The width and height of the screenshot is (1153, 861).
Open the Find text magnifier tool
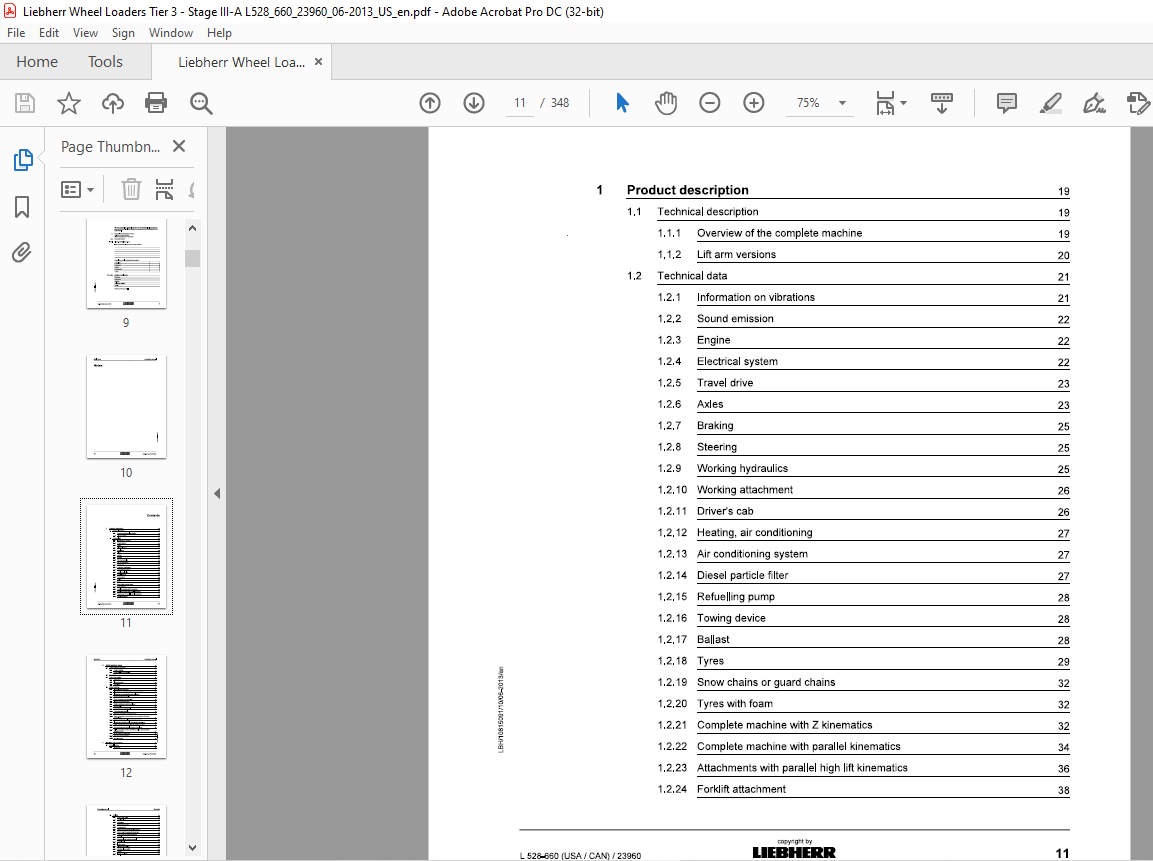(201, 103)
